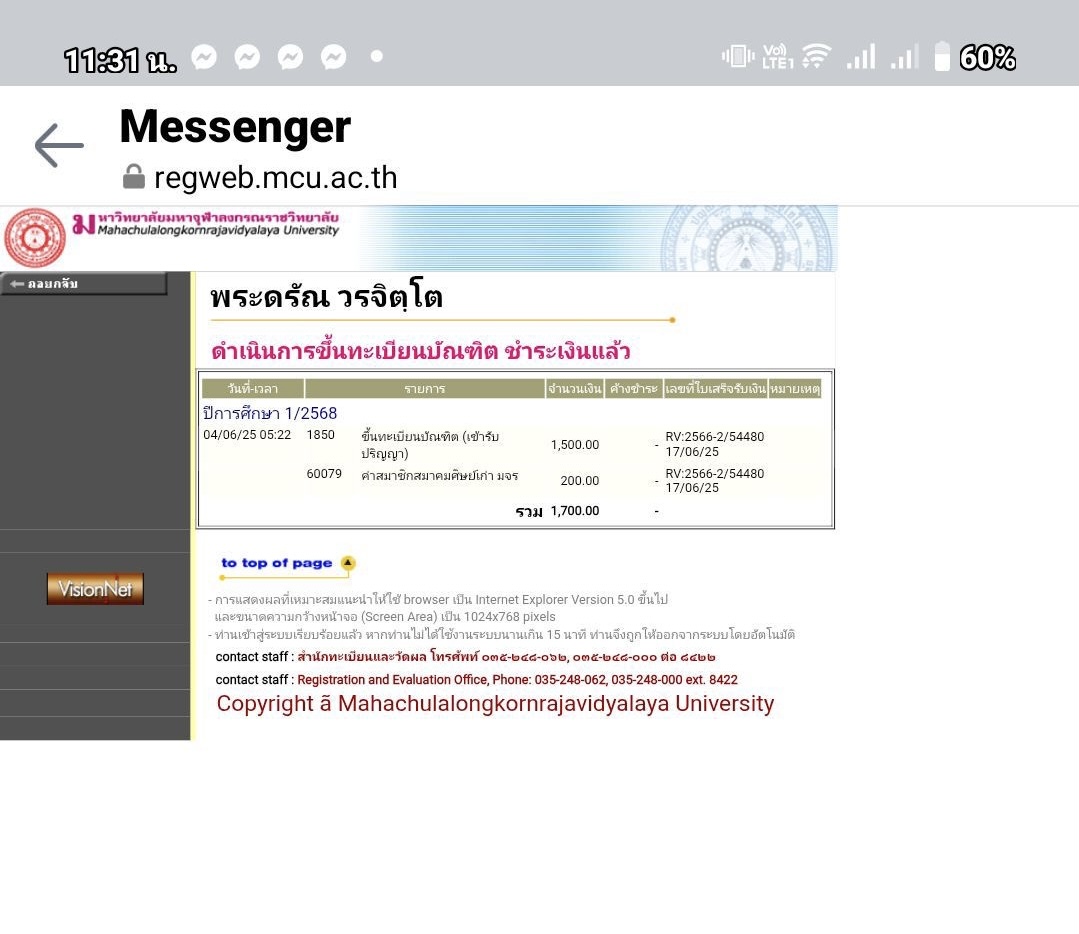Click the "to top of page" link text
Viewport: 1079px width, 934px height.
(277, 563)
